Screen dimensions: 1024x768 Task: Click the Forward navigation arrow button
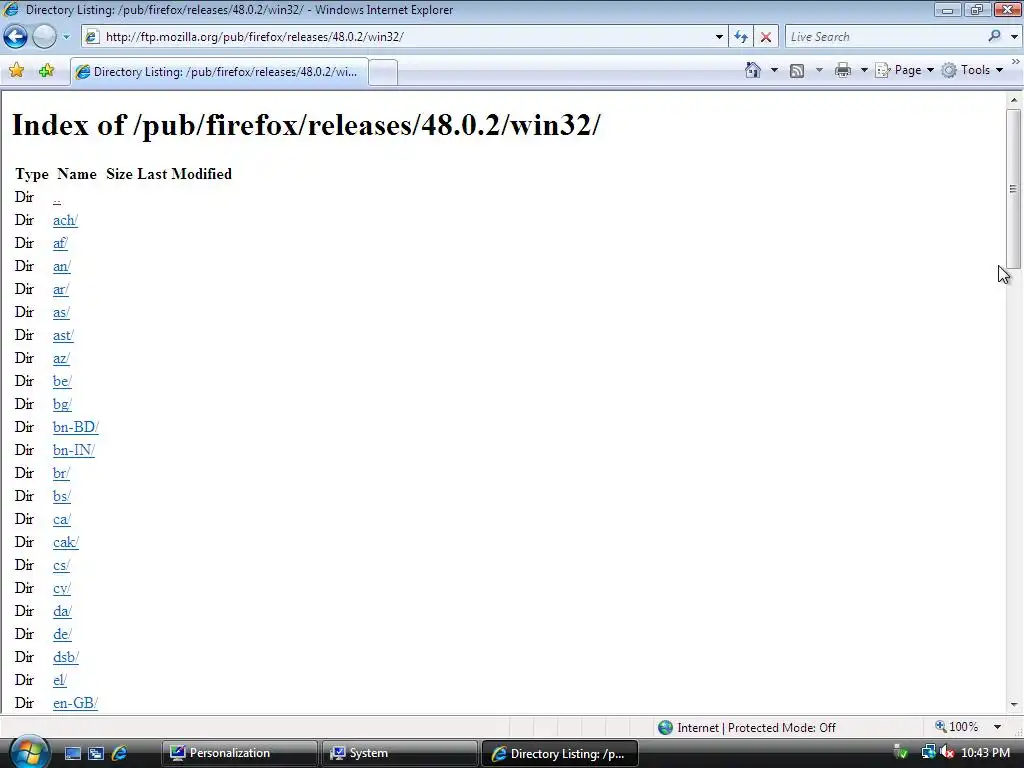pos(44,37)
